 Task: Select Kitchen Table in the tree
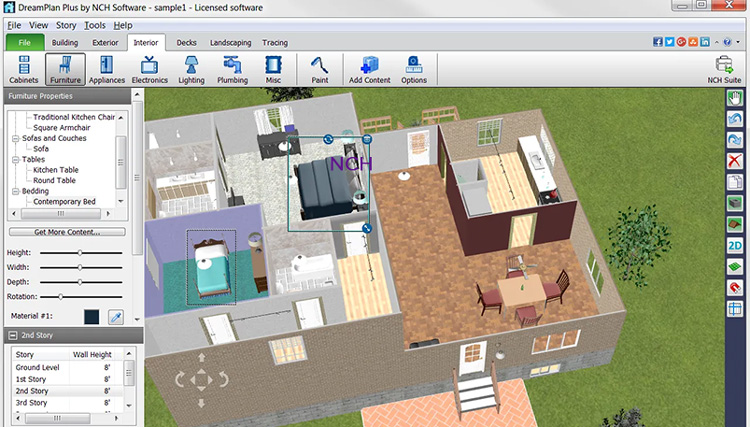point(55,170)
